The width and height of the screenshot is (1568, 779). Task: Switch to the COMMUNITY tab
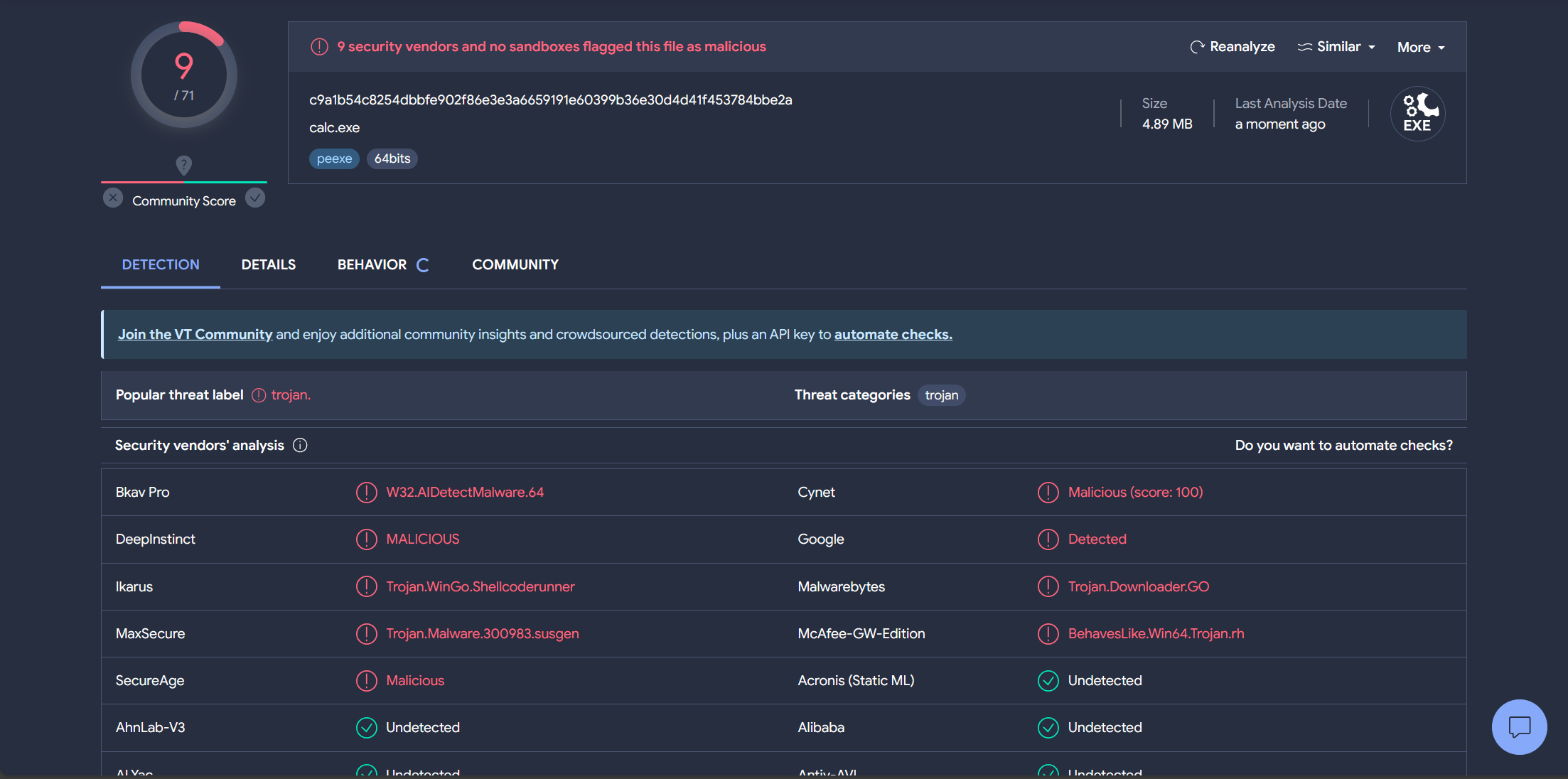coord(515,264)
